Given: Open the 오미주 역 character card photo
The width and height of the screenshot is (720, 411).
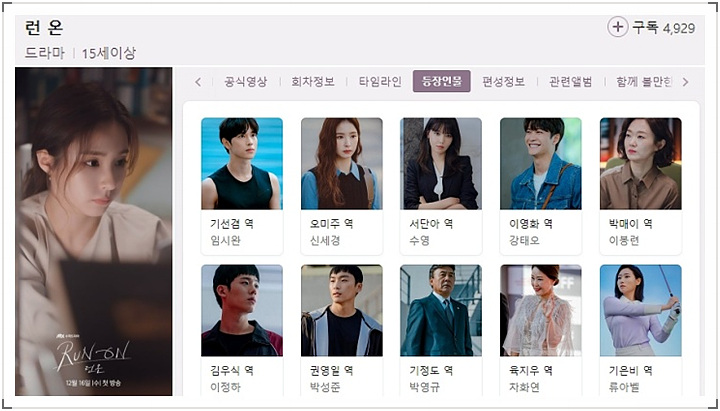Looking at the screenshot, I should (x=342, y=163).
